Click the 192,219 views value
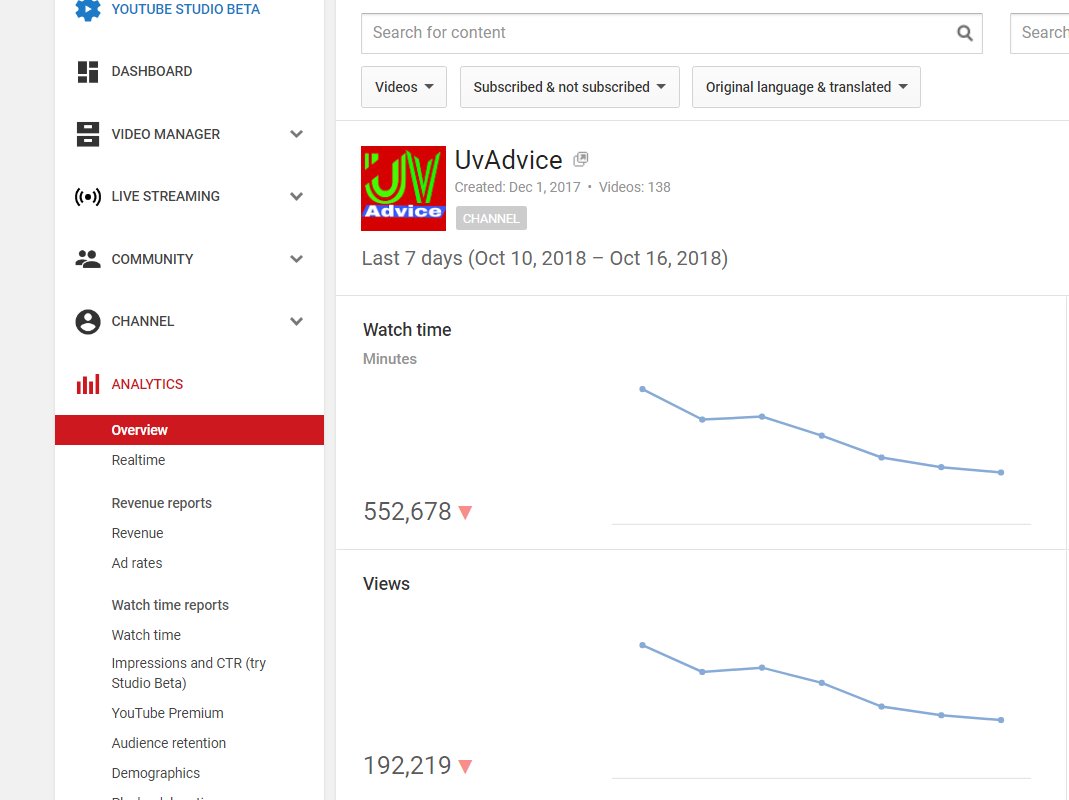The width and height of the screenshot is (1069, 800). pyautogui.click(x=407, y=766)
